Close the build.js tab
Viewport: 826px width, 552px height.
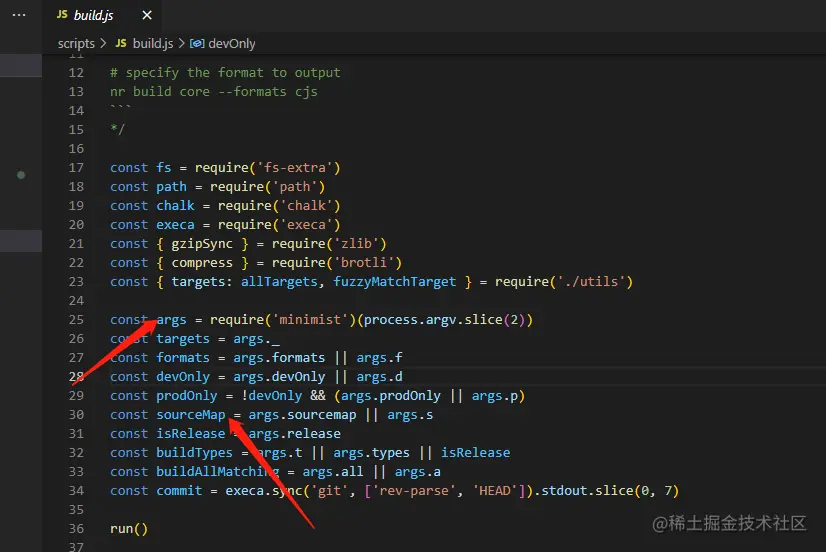click(x=147, y=15)
